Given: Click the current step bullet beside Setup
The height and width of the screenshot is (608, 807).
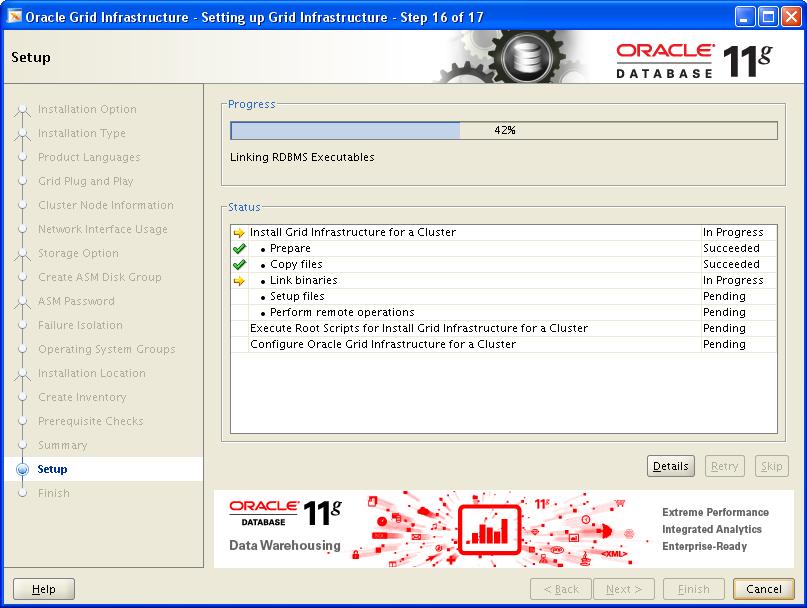Looking at the screenshot, I should point(22,469).
